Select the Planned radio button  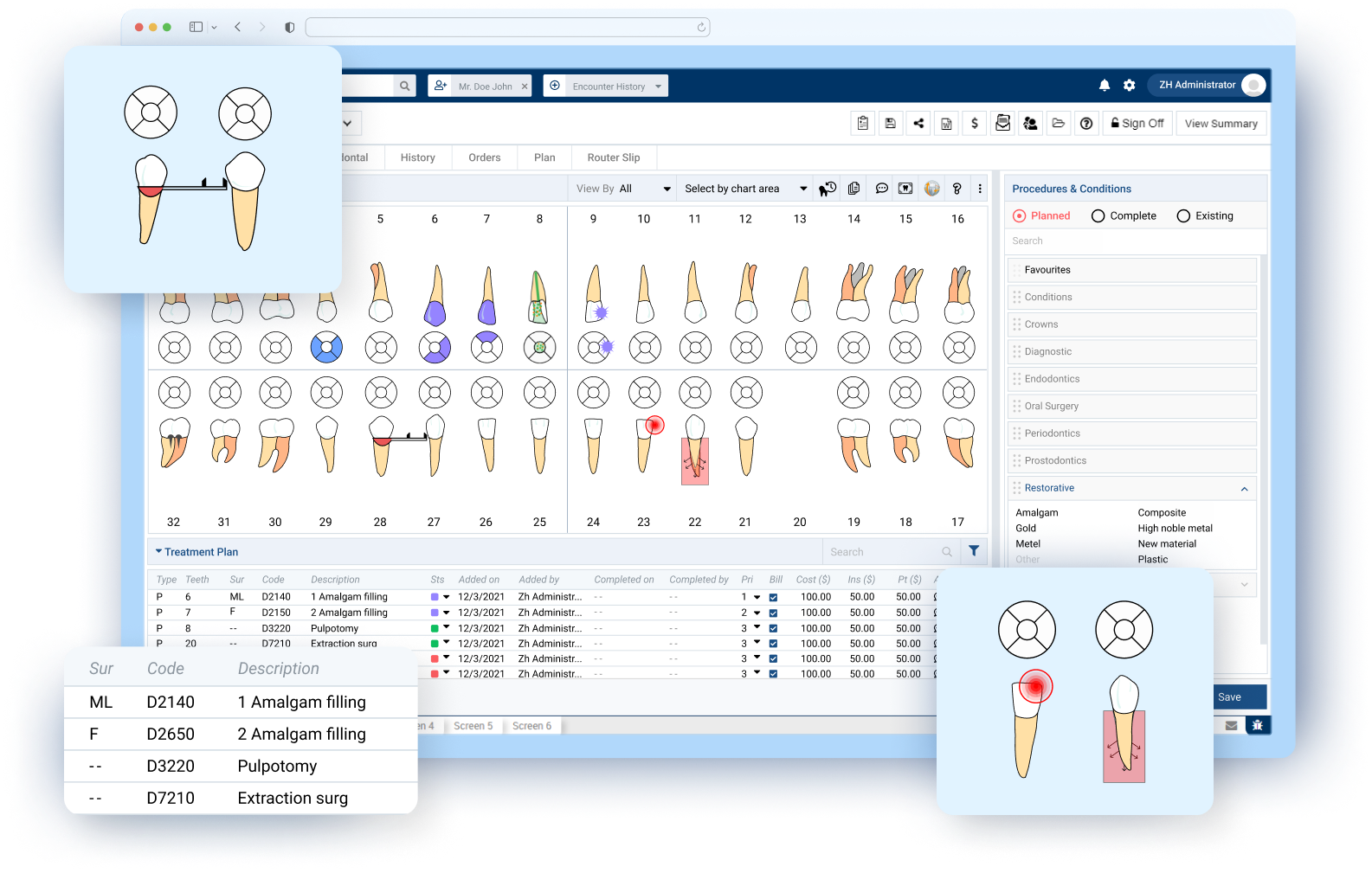[x=1020, y=216]
